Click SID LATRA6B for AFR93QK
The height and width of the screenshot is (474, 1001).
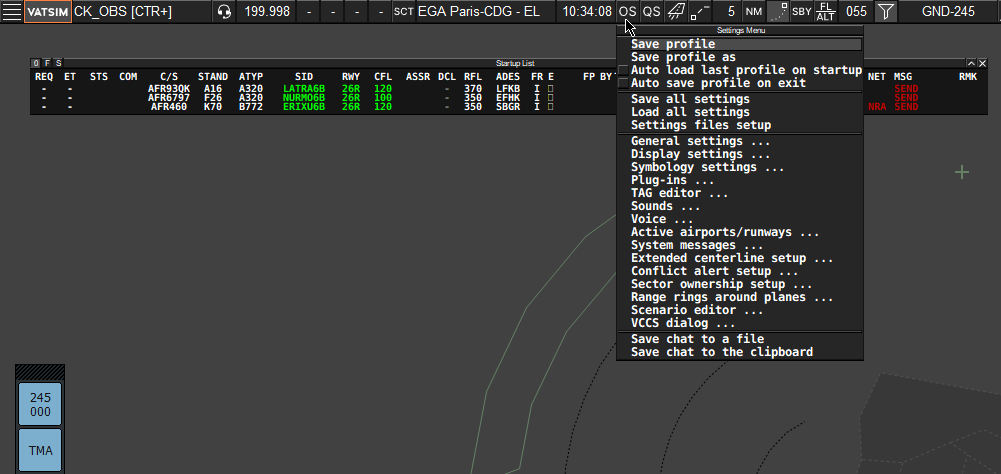point(304,89)
